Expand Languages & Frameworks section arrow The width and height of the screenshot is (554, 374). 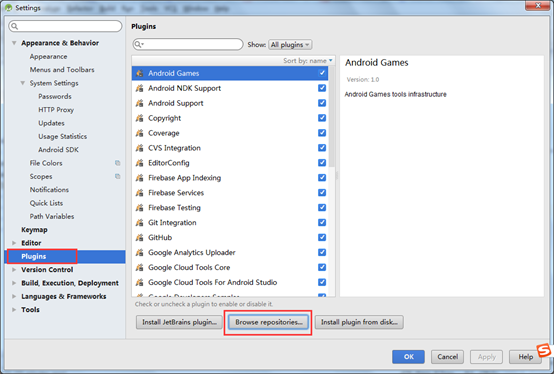[x=14, y=296]
